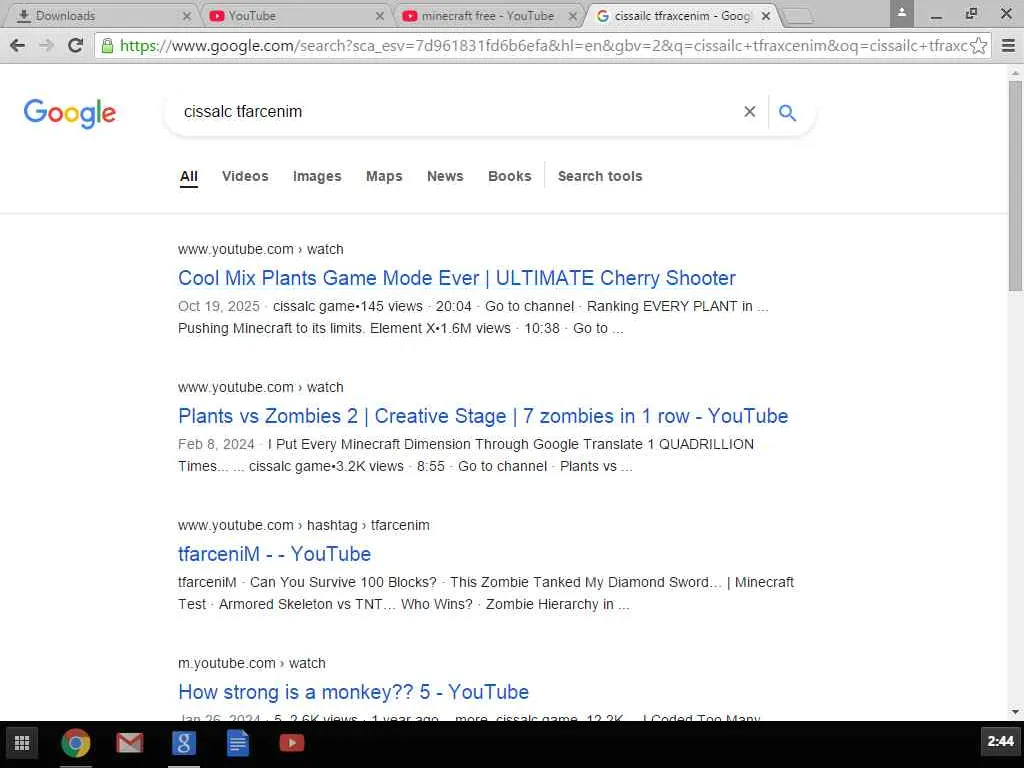Select the Images search filter
Viewport: 1024px width, 768px height.
click(317, 176)
